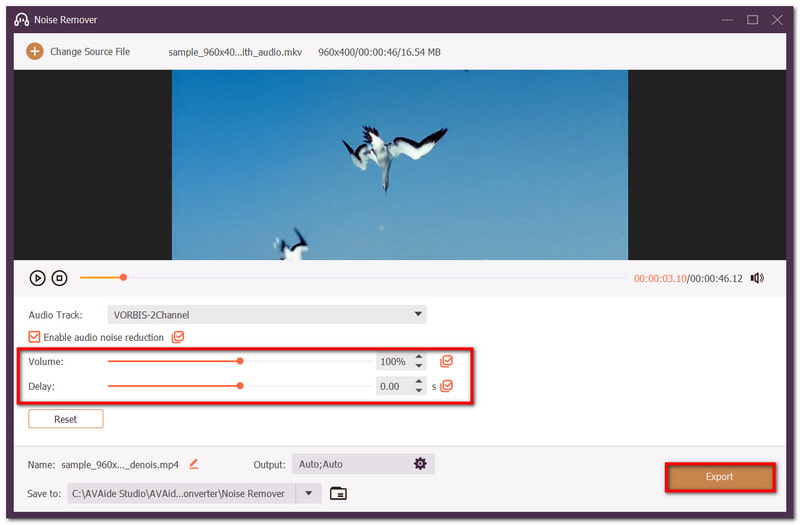Open the Audio Track VORBIS-2Channel dropdown
Viewport: 800px width, 525px height.
click(266, 315)
